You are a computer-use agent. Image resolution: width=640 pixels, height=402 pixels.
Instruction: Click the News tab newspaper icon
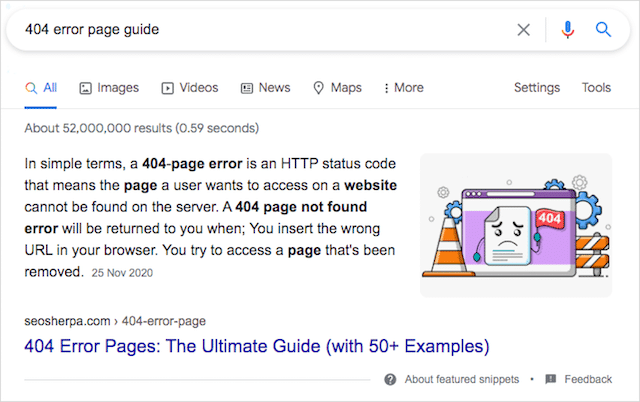click(247, 88)
